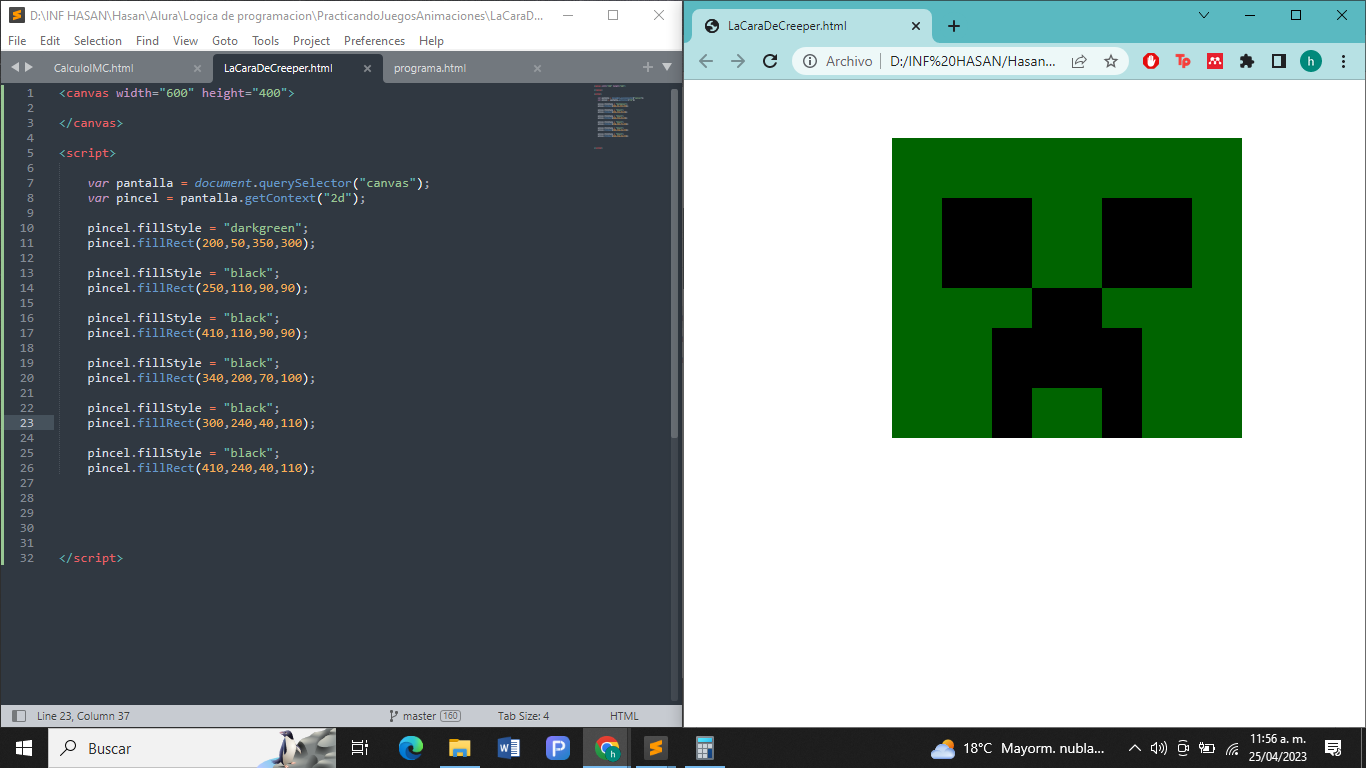The height and width of the screenshot is (768, 1366).
Task: Click the Line 23, Column 37 status text
Action: point(83,716)
